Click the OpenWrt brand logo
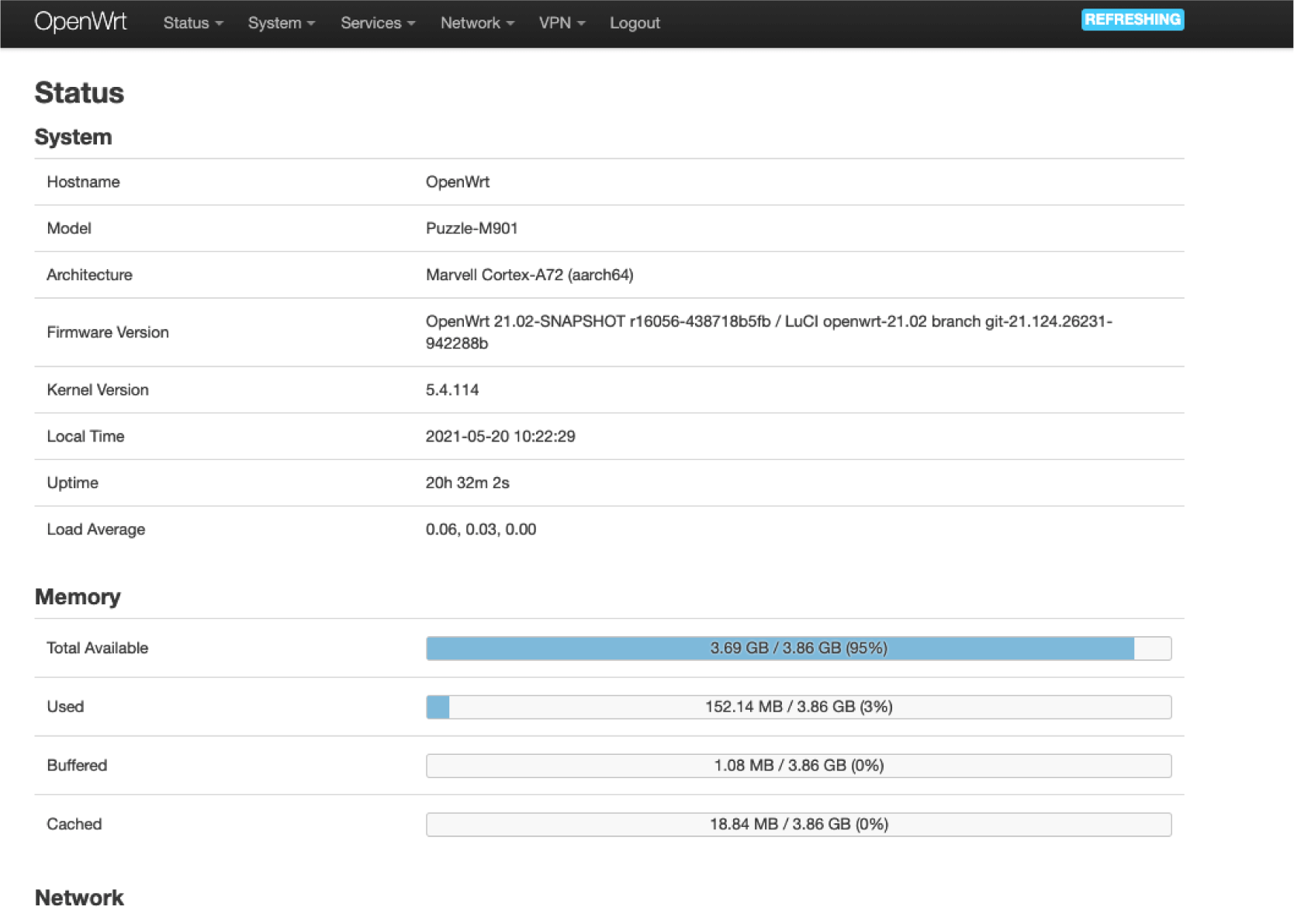 (81, 22)
